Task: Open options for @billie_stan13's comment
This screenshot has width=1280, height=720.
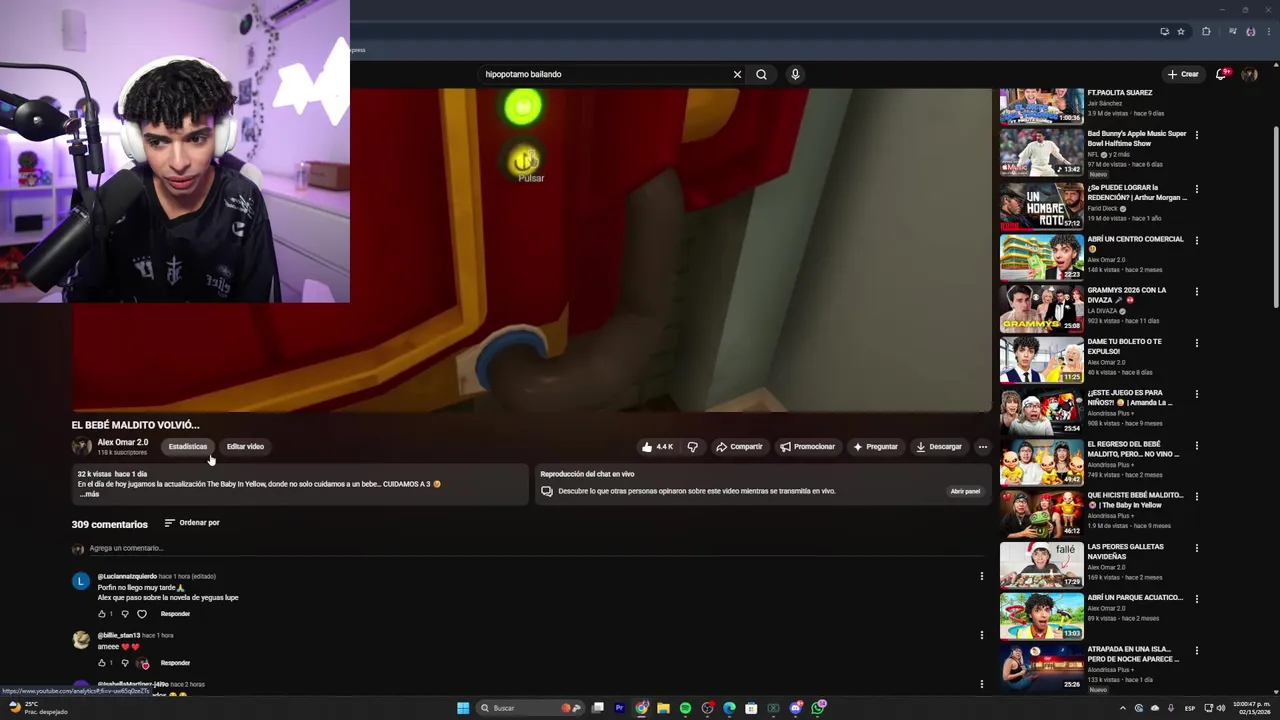Action: [x=981, y=634]
